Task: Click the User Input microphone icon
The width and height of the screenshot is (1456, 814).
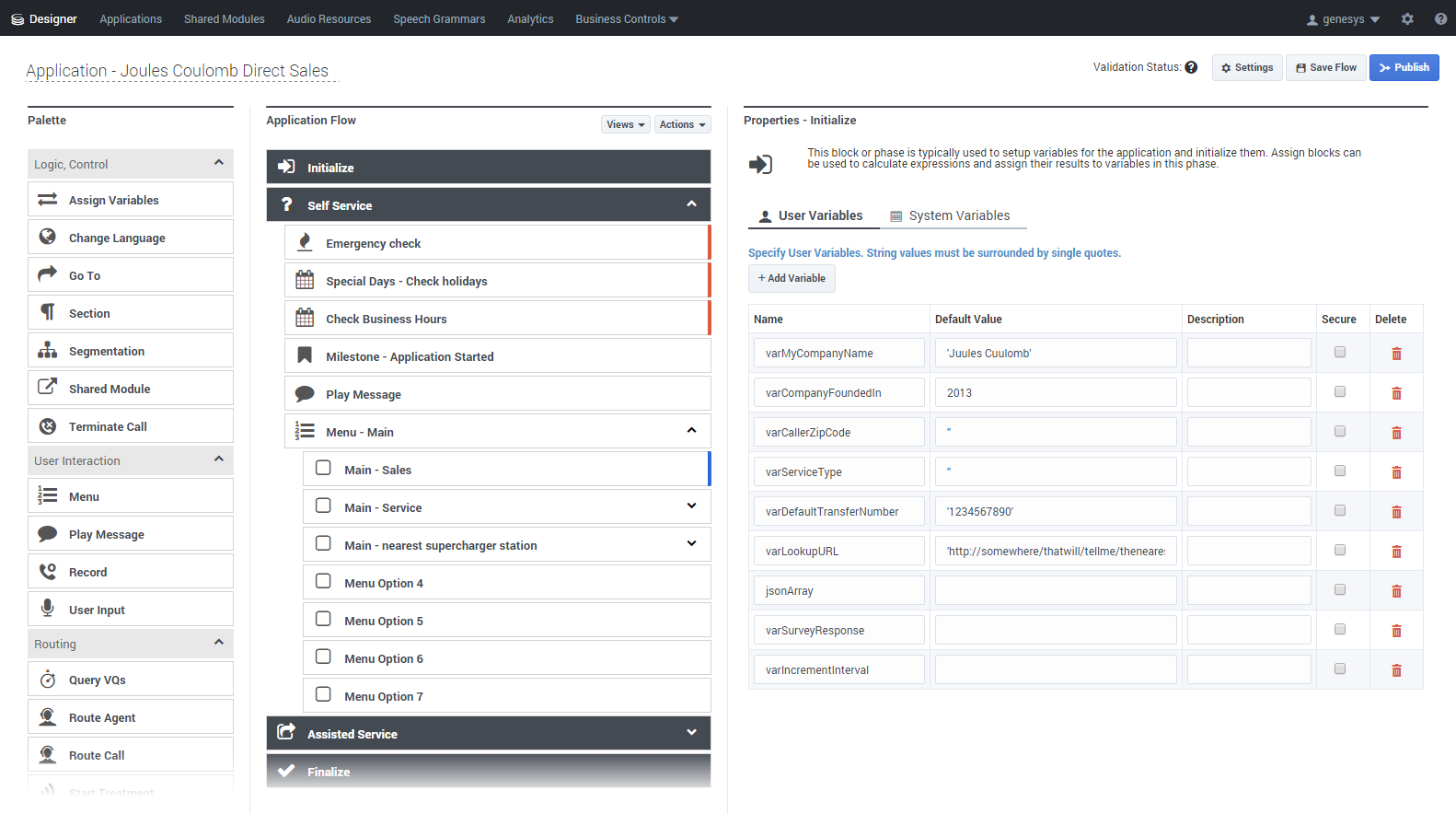Action: click(x=48, y=609)
